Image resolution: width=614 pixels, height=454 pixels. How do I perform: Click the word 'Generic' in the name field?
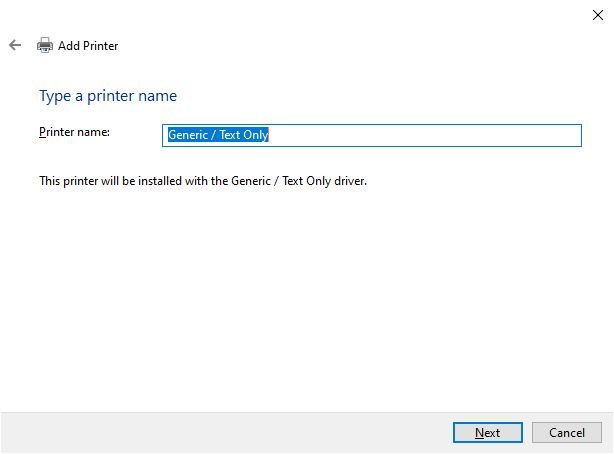point(188,135)
